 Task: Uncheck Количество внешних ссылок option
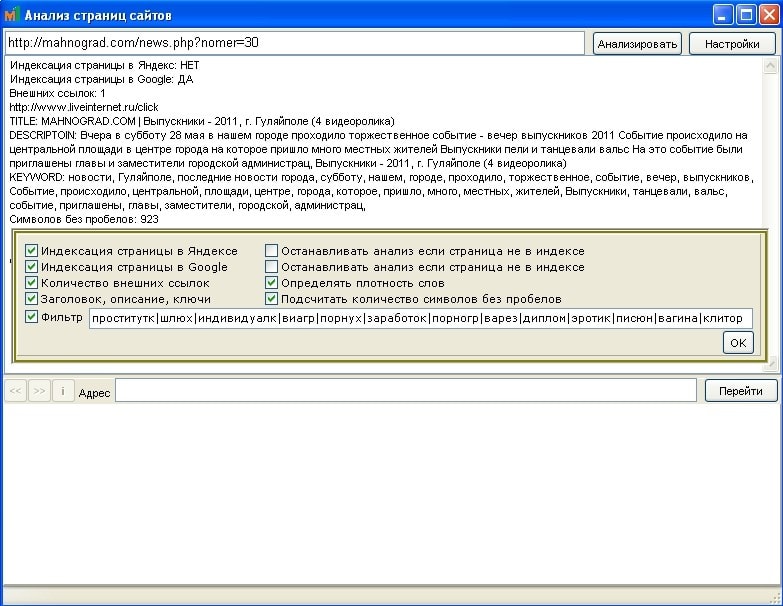pos(31,283)
